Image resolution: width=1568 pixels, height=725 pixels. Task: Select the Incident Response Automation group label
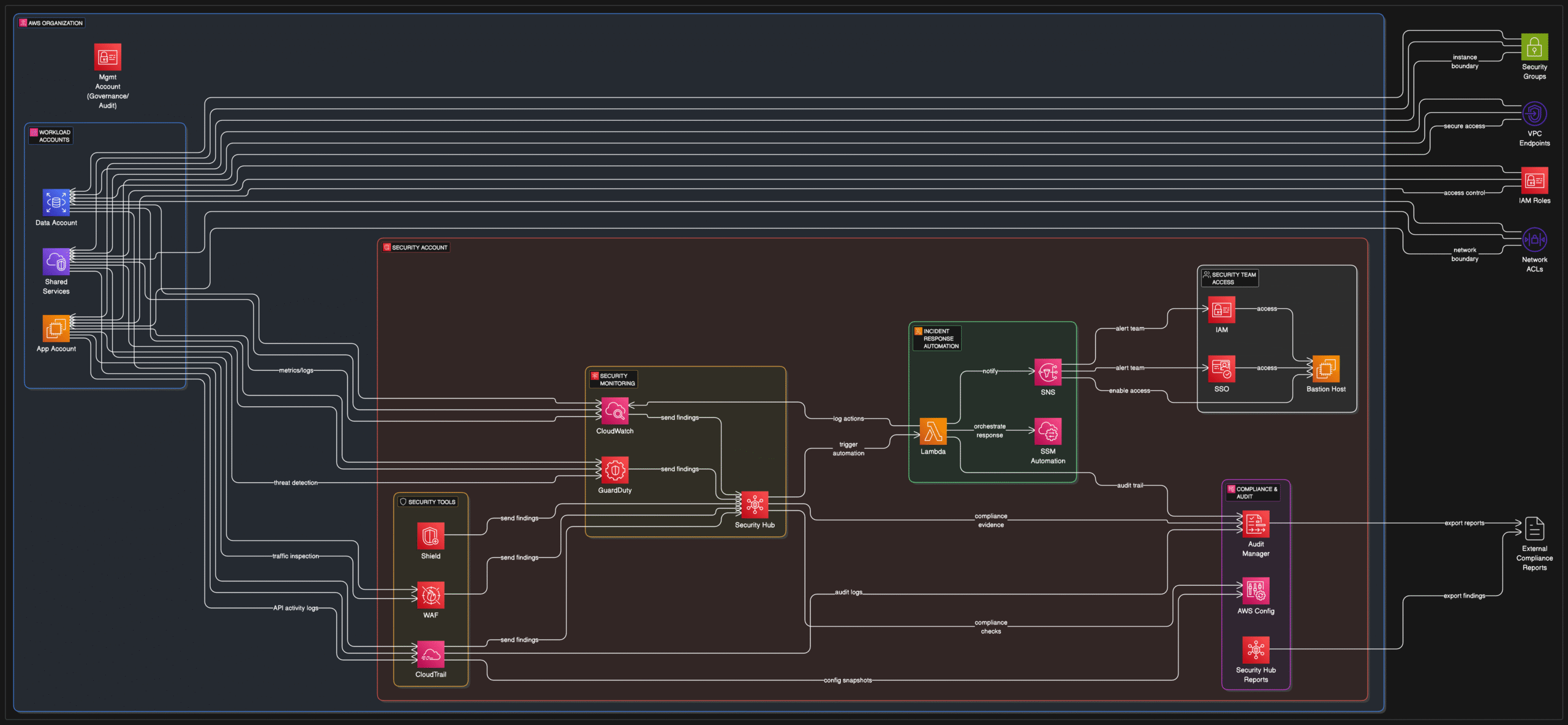point(937,338)
